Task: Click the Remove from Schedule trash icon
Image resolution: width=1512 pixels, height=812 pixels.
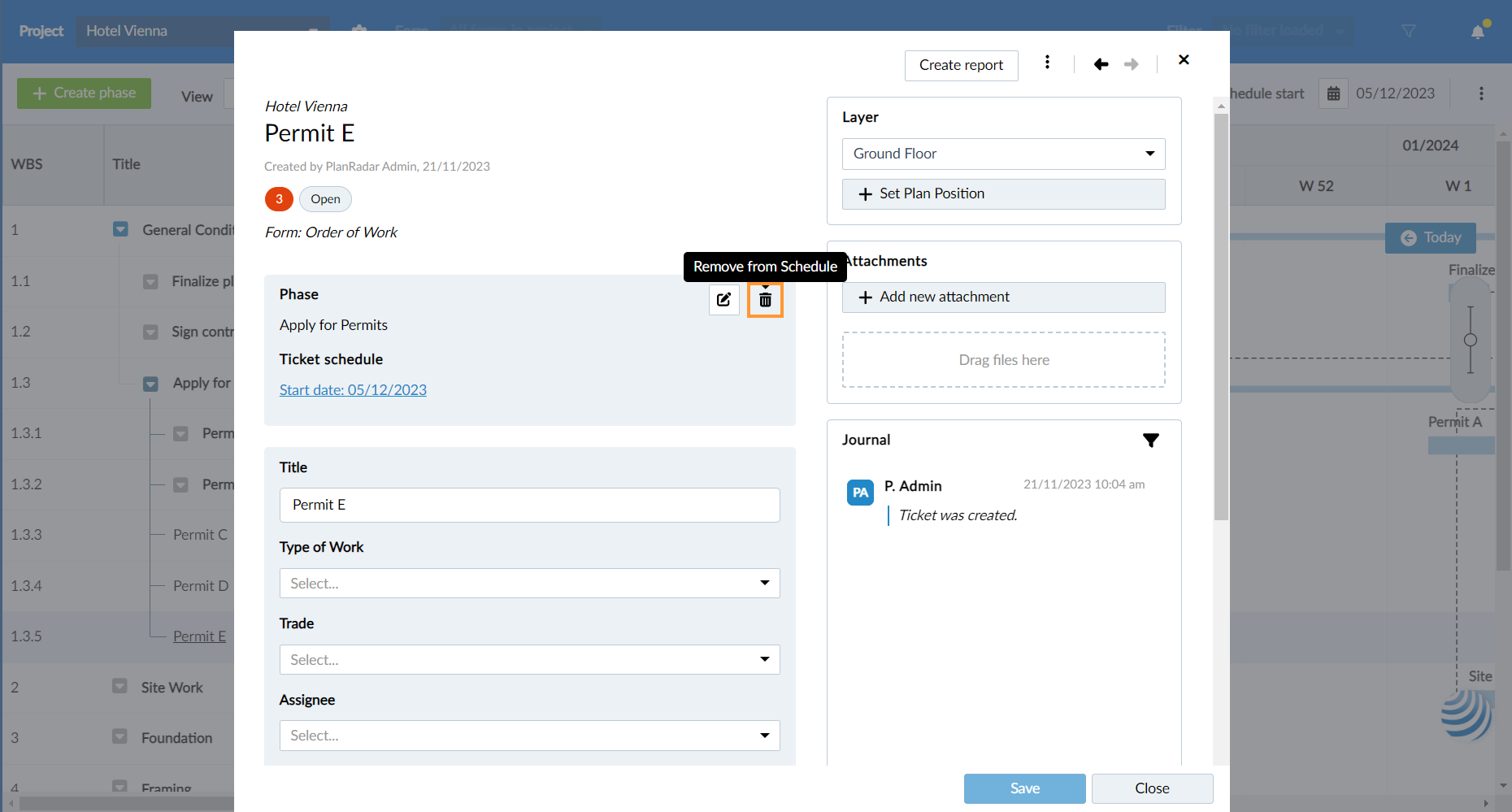Action: [x=765, y=300]
